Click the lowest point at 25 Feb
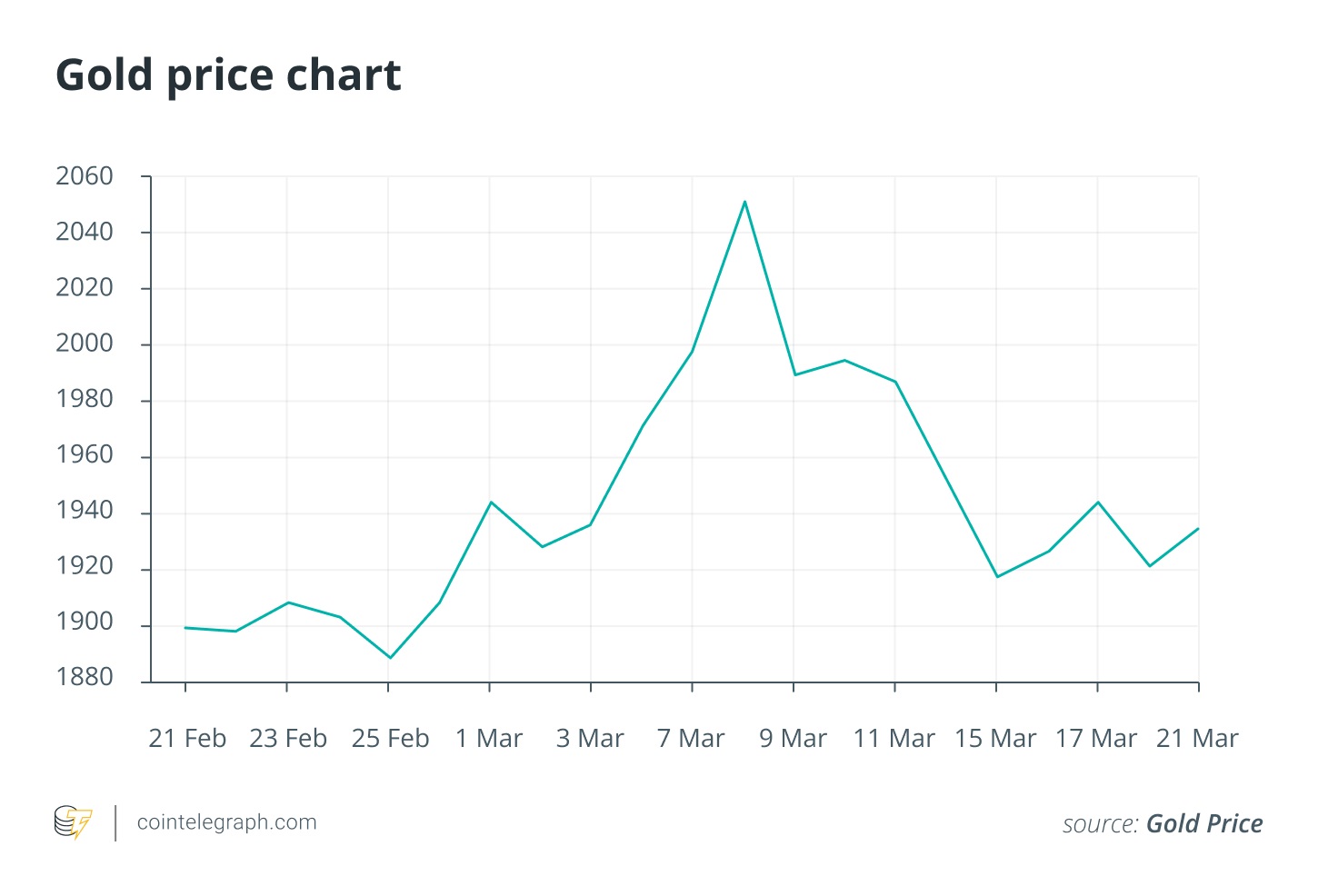 pyautogui.click(x=390, y=657)
